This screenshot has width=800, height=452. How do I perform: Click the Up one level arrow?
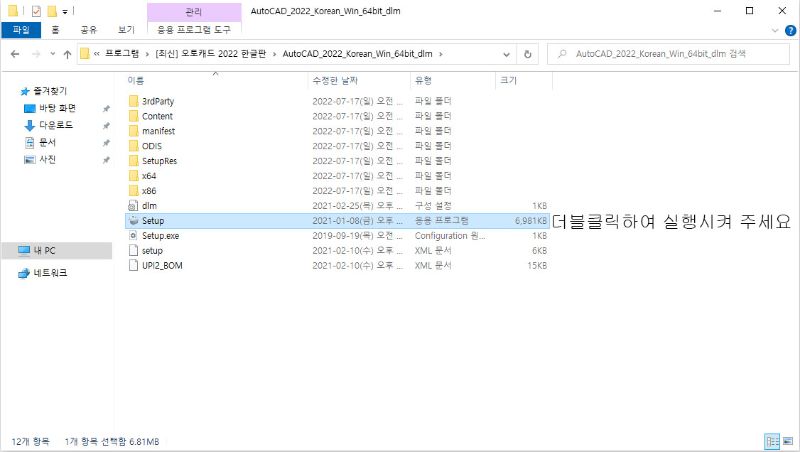(66, 53)
